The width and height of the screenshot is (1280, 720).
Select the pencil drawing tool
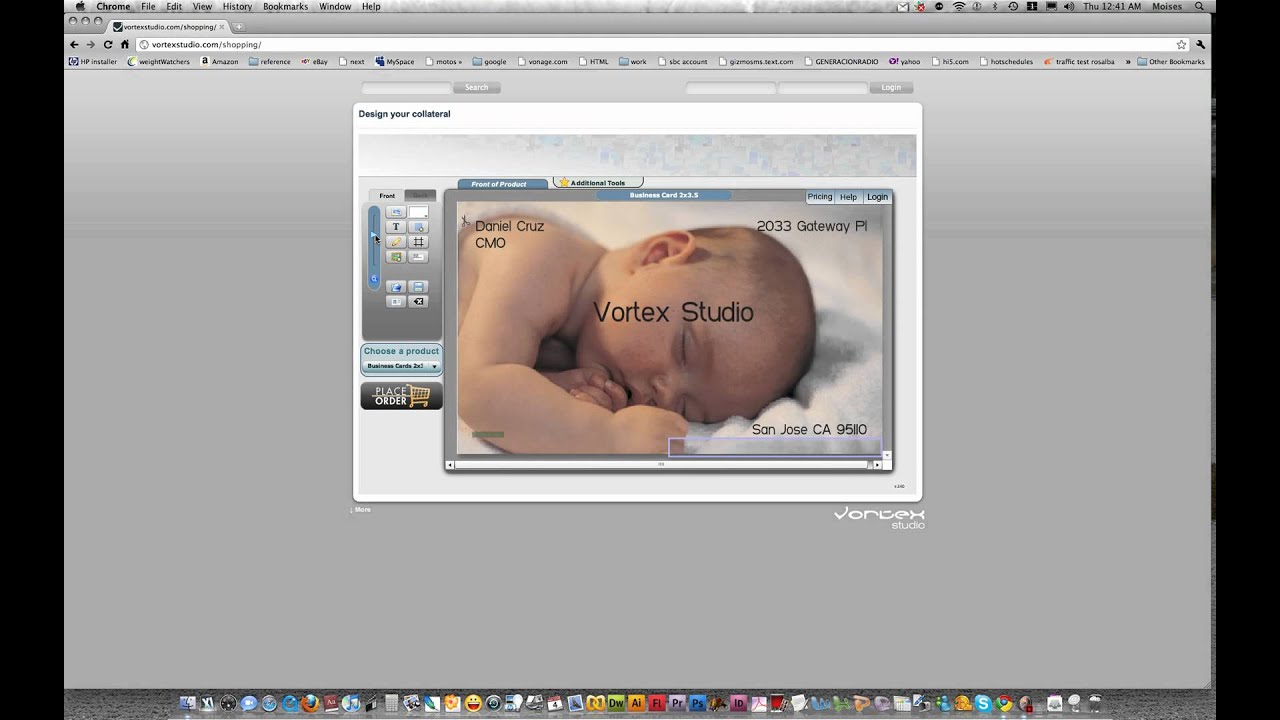396,242
